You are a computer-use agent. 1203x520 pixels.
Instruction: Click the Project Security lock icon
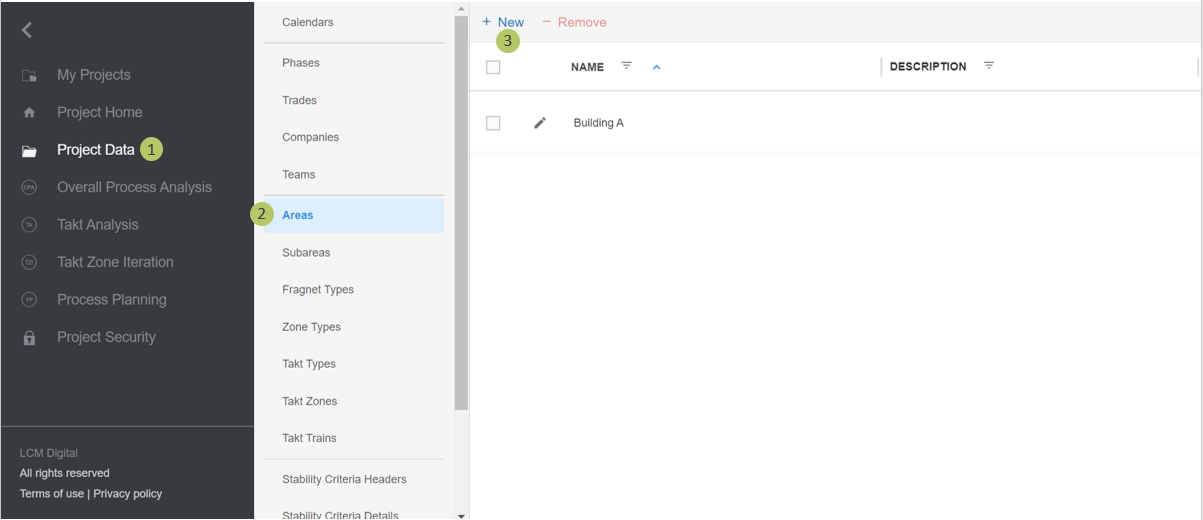(x=29, y=338)
